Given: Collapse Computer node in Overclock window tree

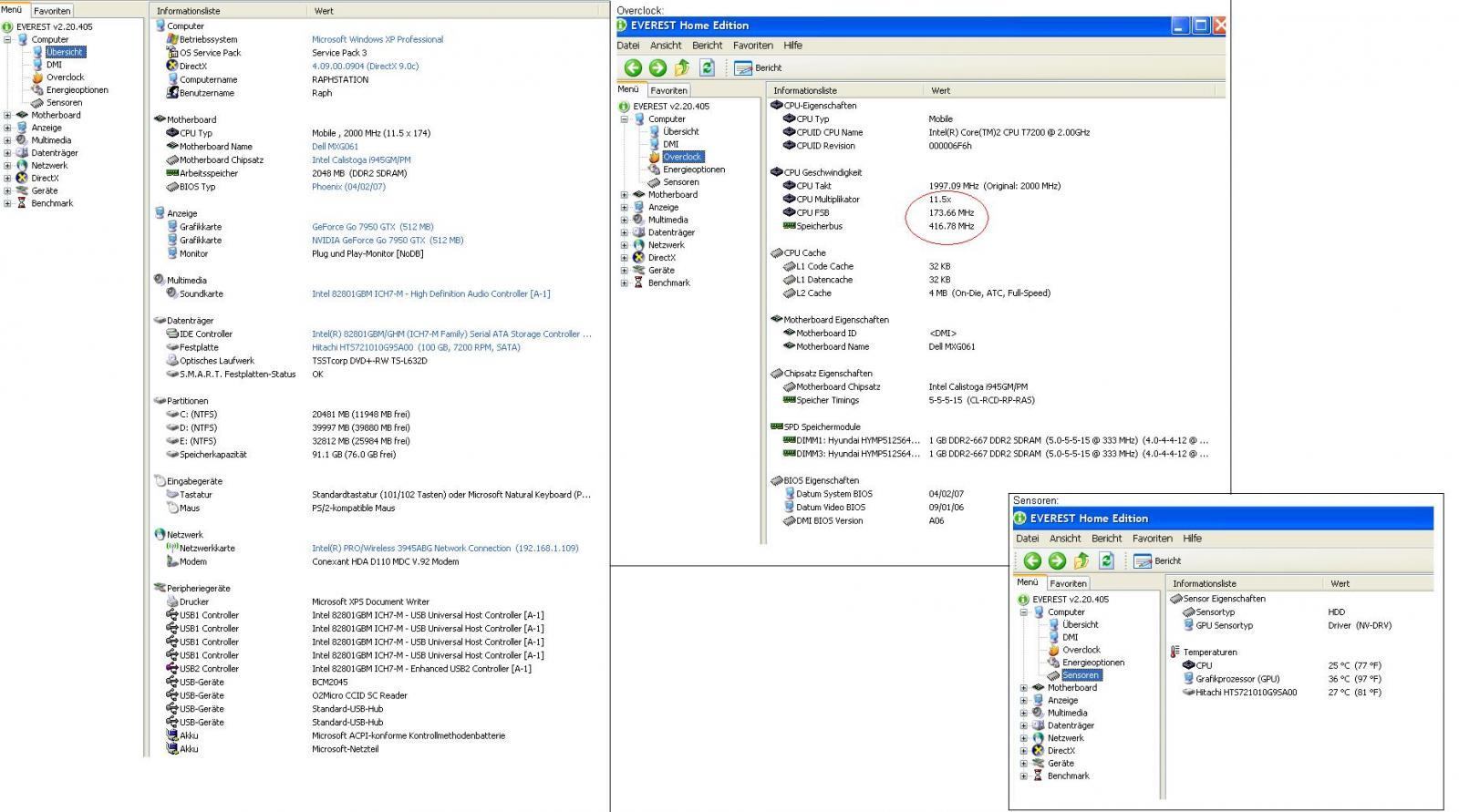Looking at the screenshot, I should click(x=625, y=119).
